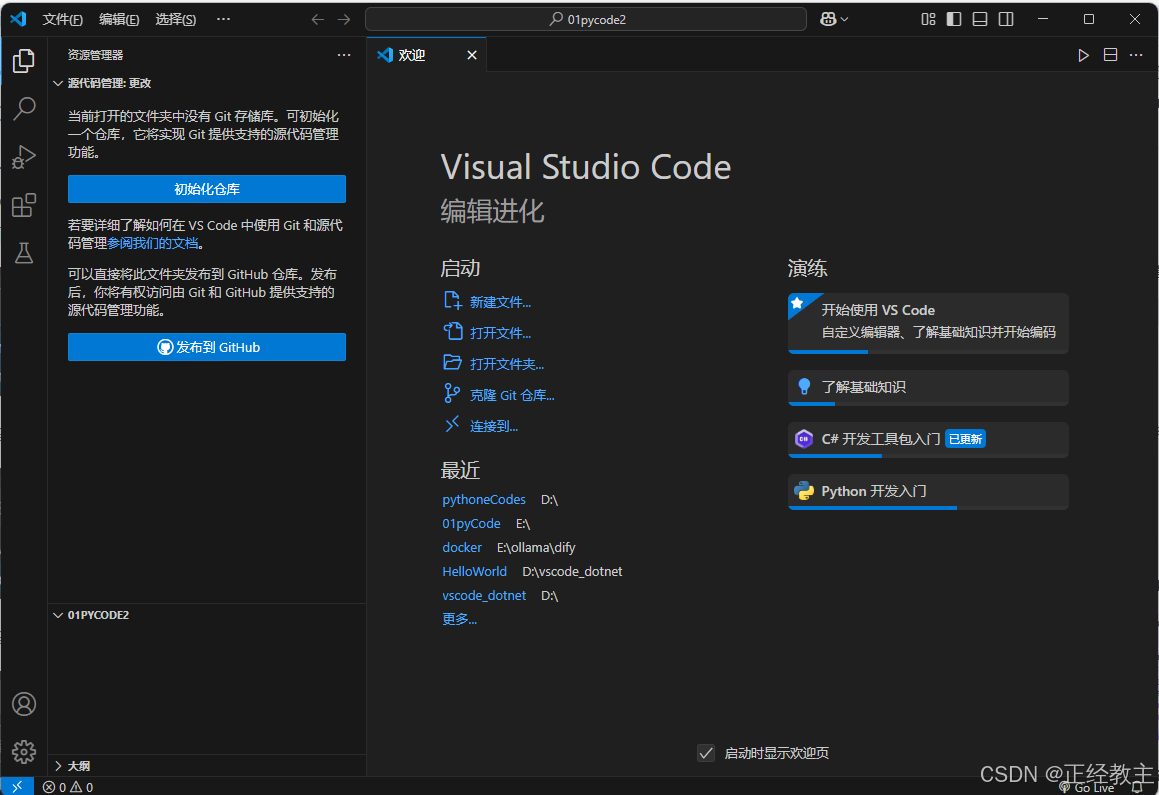The width and height of the screenshot is (1159, 795).
Task: Open the 参阅我们的文档 link
Action: click(153, 243)
